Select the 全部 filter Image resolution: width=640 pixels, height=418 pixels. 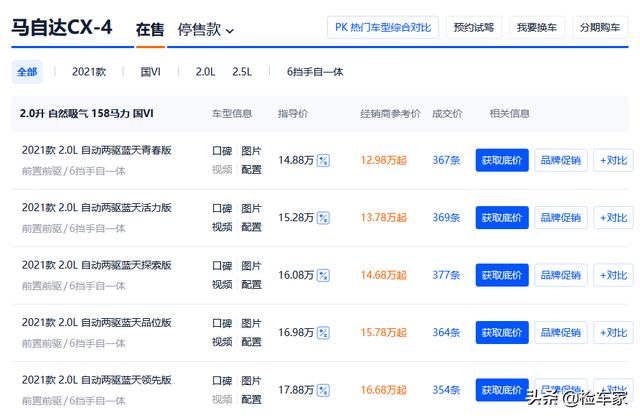click(27, 72)
